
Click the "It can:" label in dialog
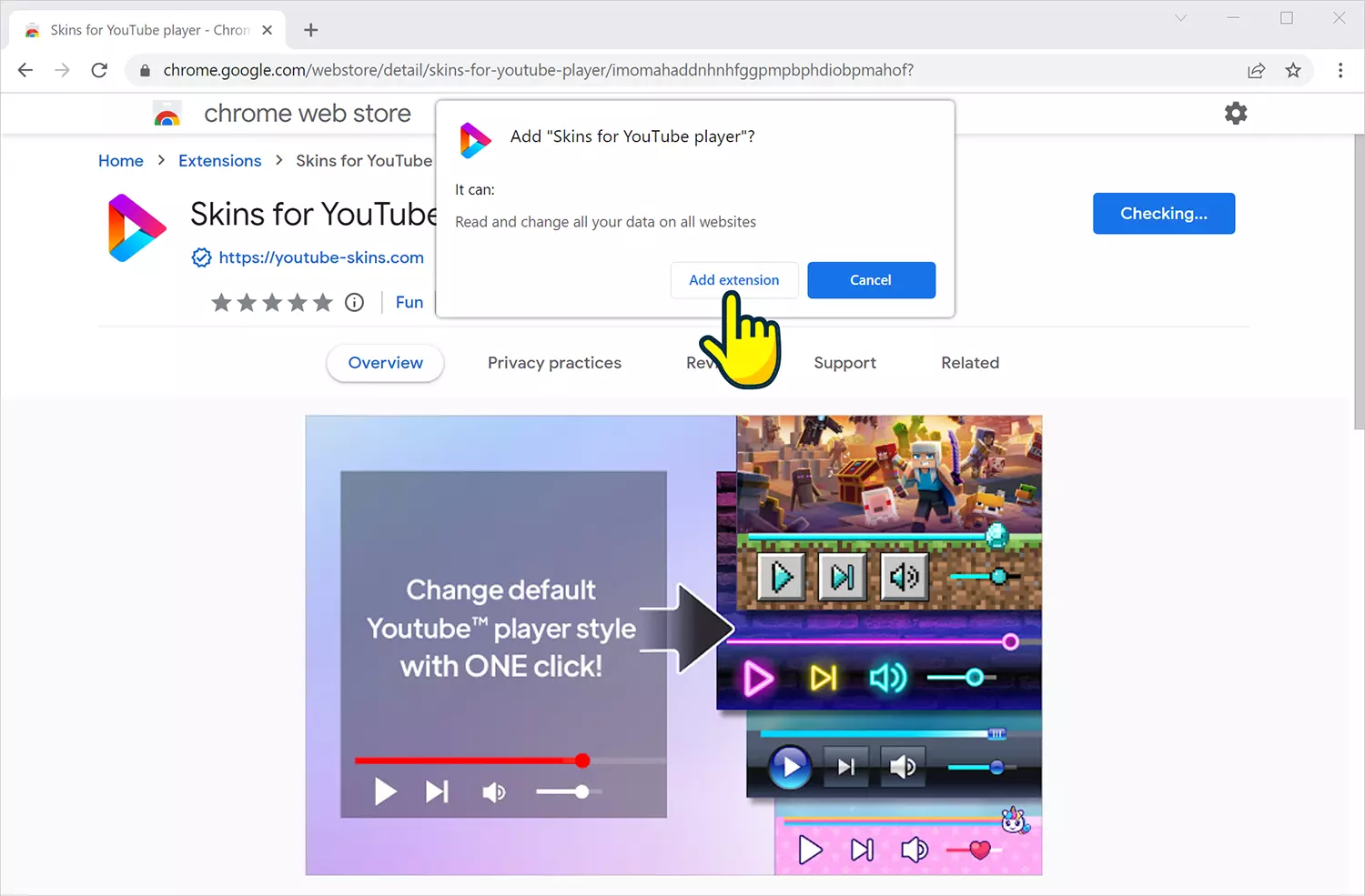(475, 190)
